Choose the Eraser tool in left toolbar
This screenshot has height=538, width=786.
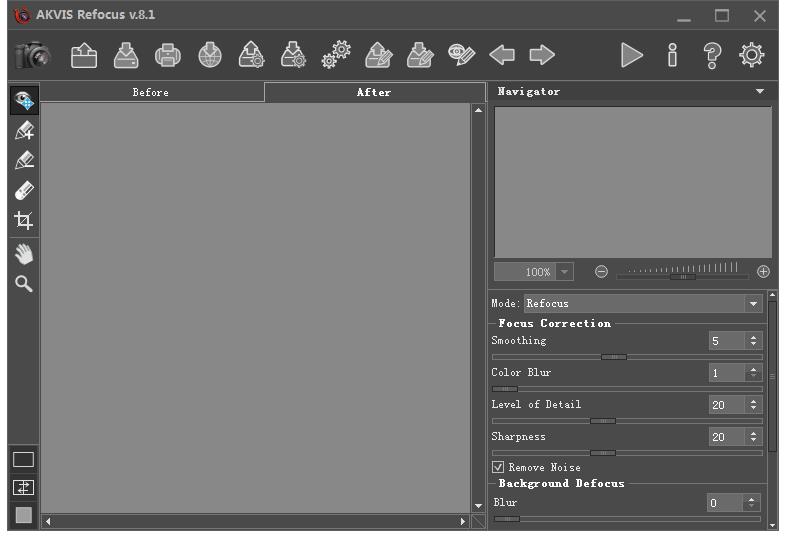[x=23, y=190]
